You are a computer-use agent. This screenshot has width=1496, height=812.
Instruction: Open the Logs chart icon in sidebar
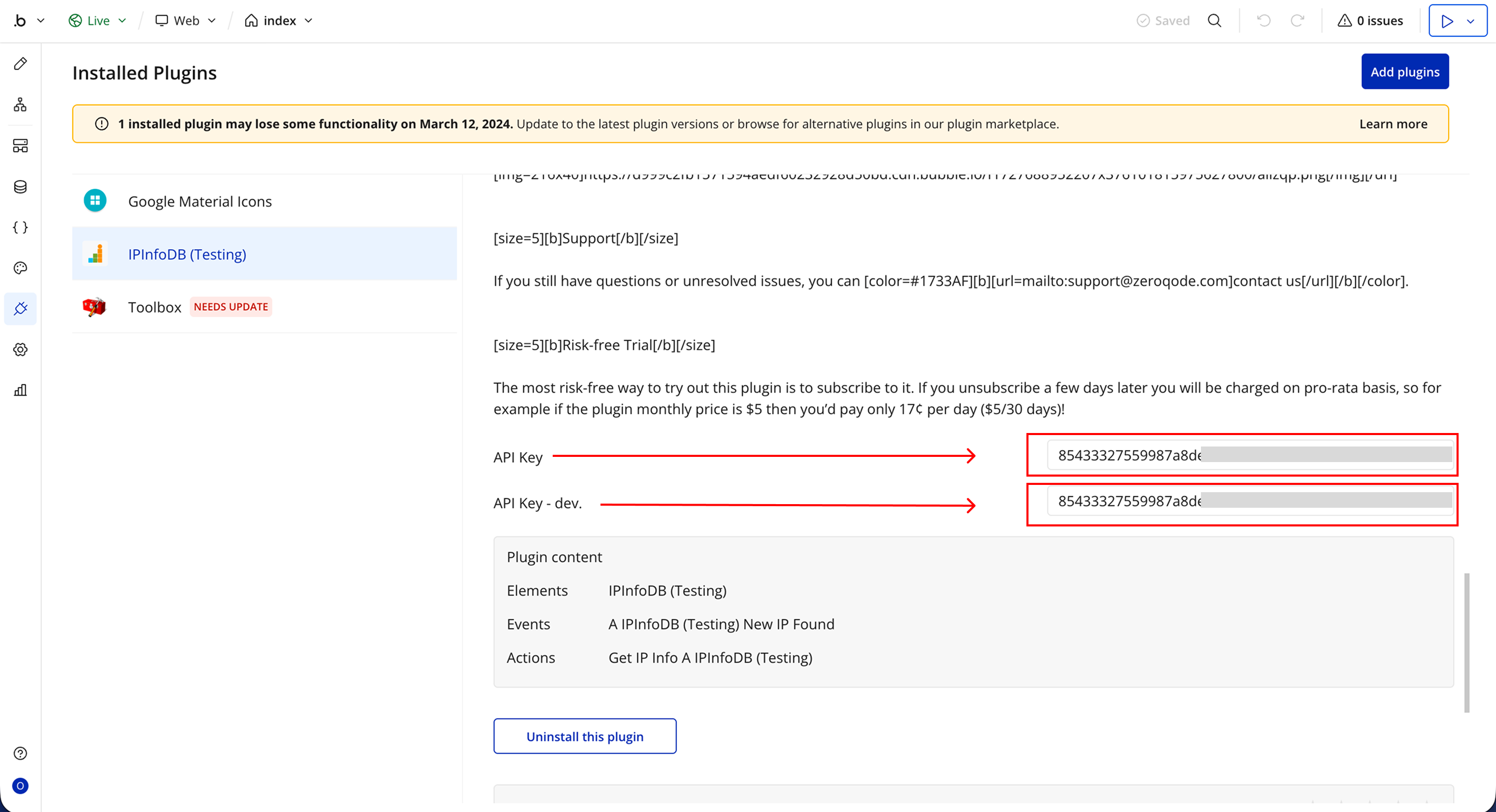tap(20, 390)
